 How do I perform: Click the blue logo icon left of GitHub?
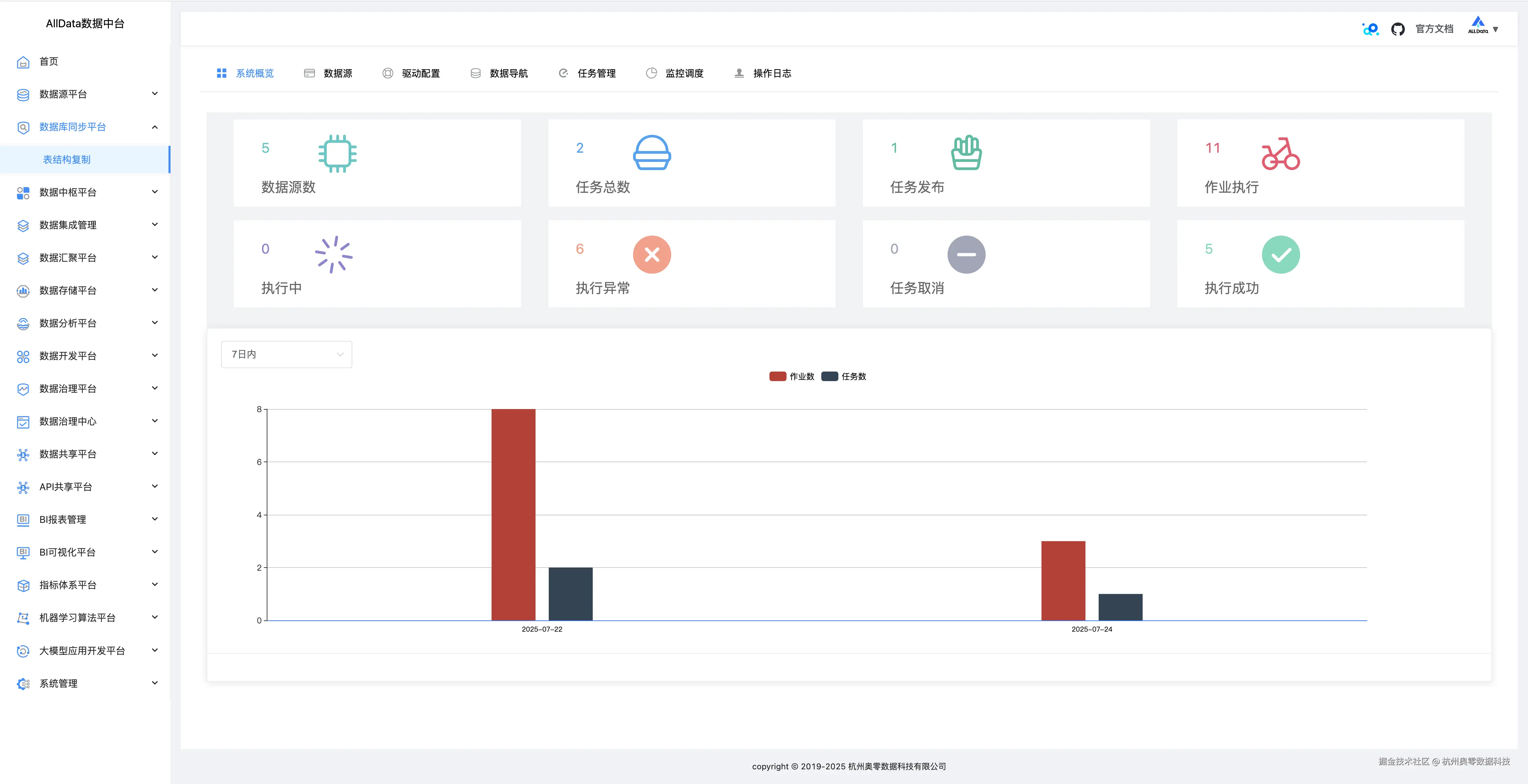[x=1370, y=29]
